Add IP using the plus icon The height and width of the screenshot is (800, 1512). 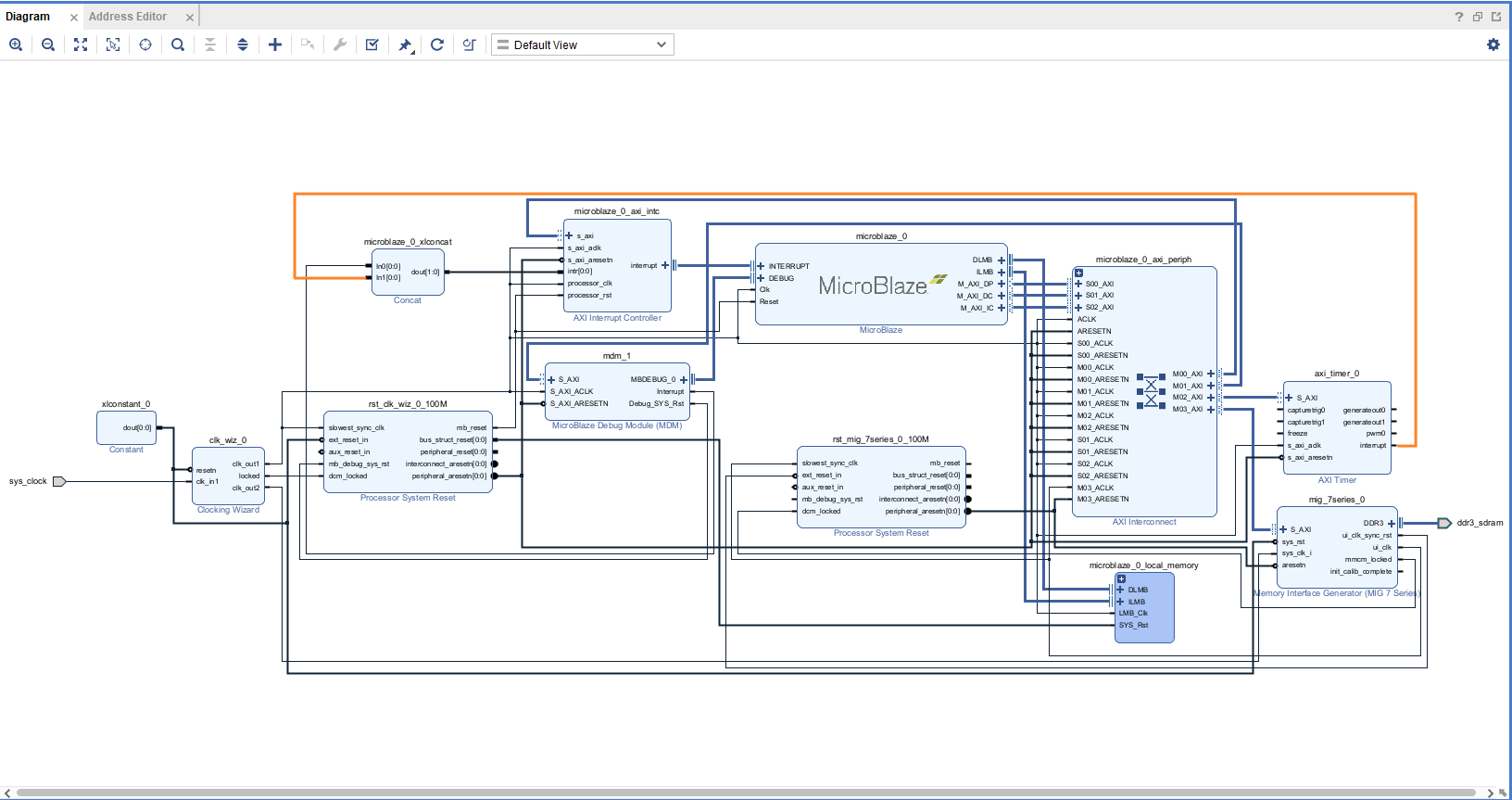tap(275, 44)
